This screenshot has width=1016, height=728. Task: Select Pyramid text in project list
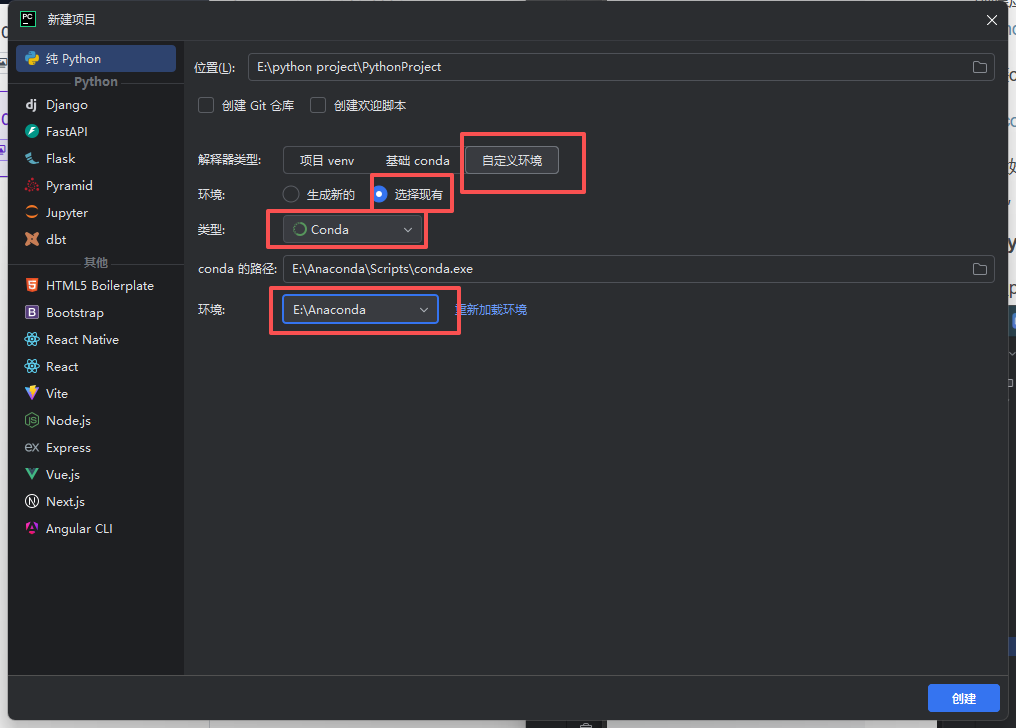[x=69, y=186]
